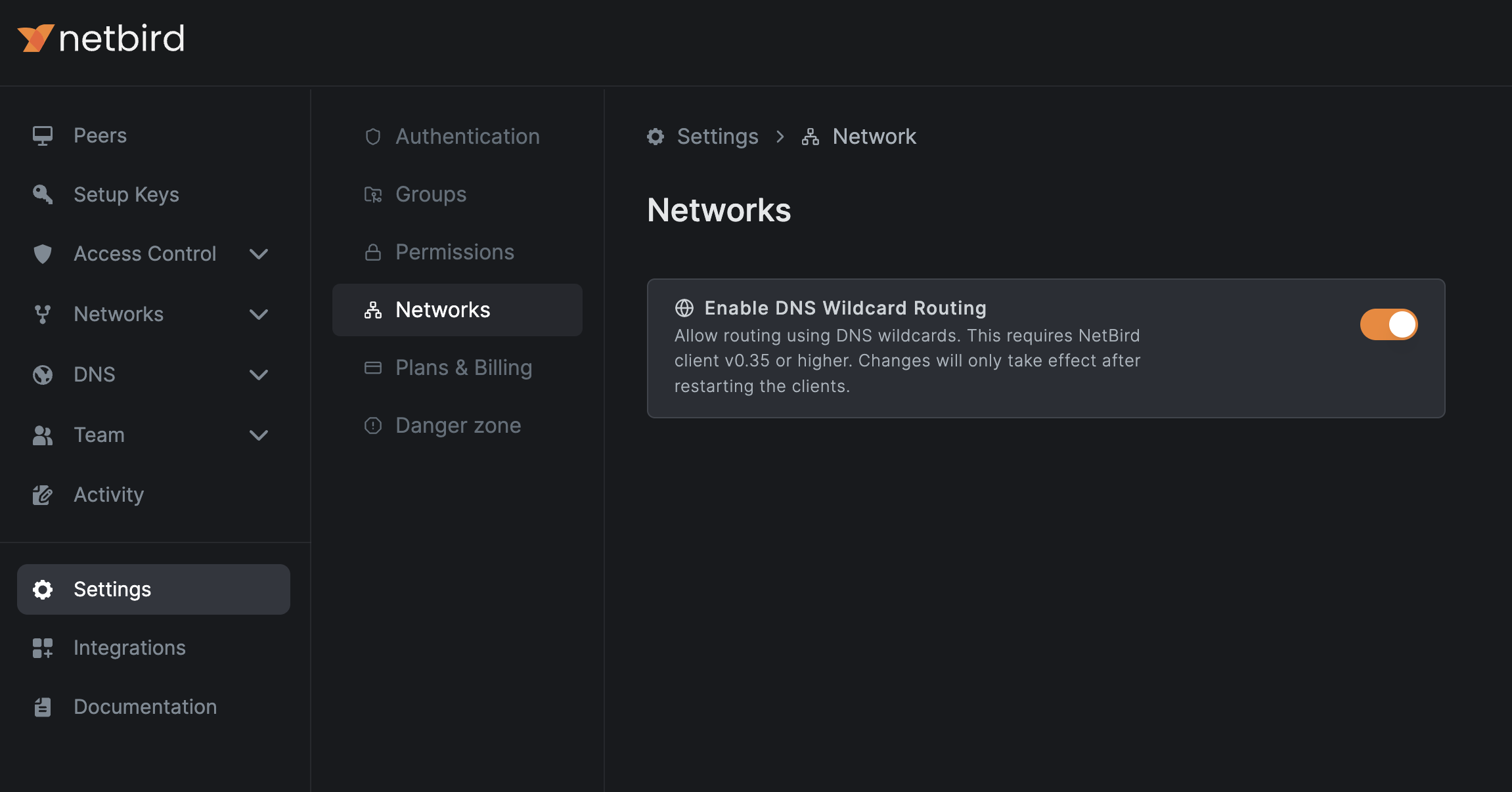
Task: Open Permissions settings with lock icon
Action: [x=455, y=252]
